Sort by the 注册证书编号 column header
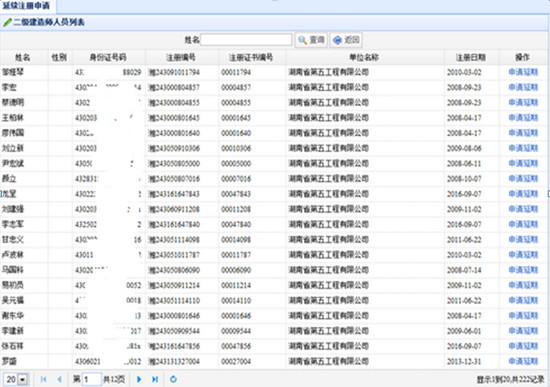This screenshot has height=387, width=550. (x=251, y=58)
